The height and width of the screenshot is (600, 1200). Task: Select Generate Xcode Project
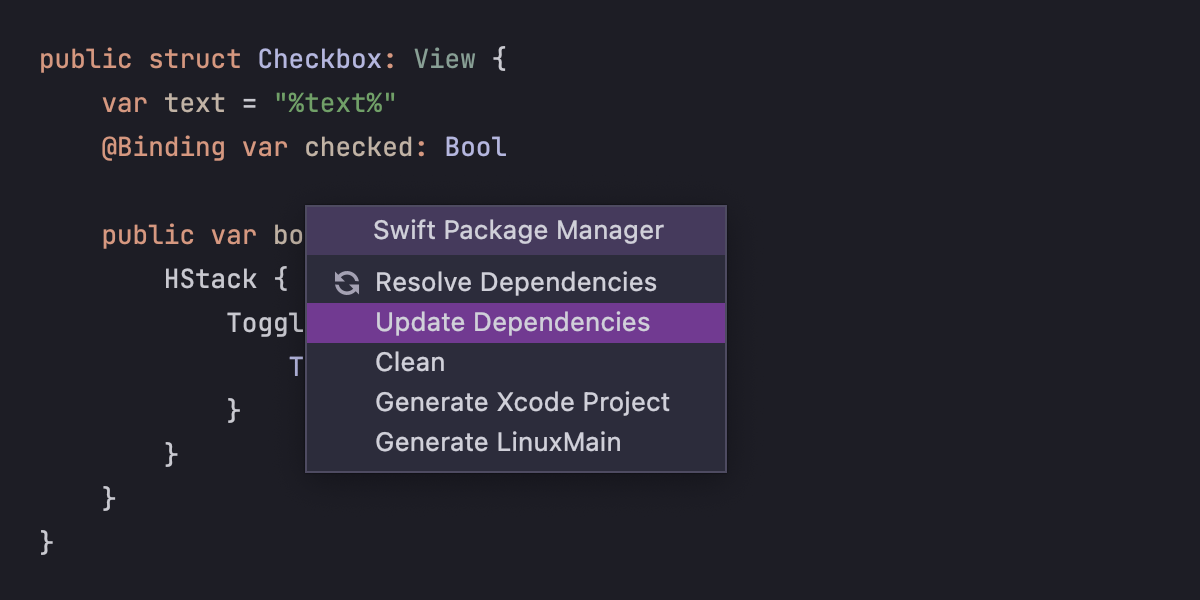522,402
